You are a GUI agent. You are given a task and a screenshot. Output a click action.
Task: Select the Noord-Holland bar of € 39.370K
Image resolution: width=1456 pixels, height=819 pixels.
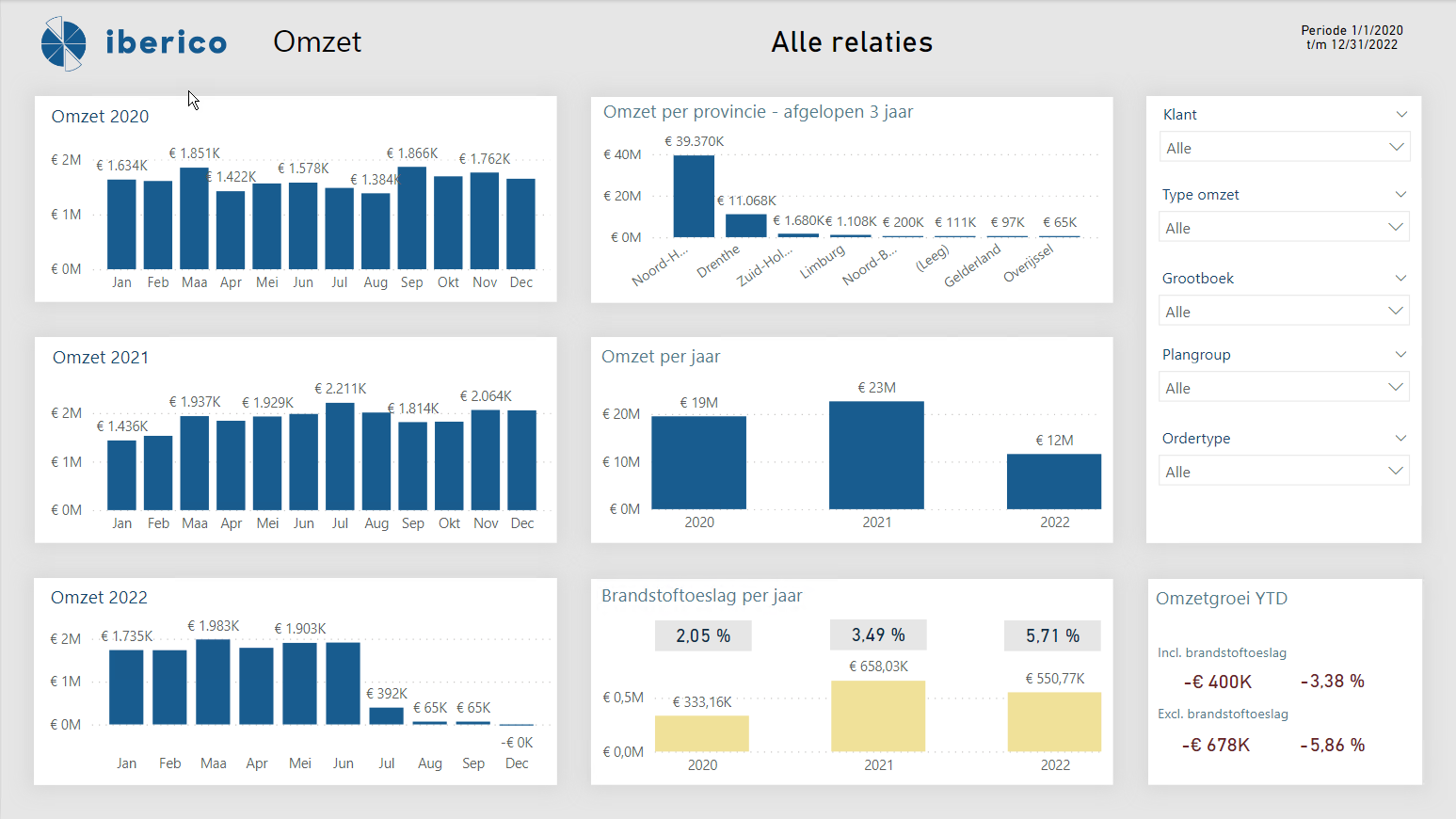(694, 196)
